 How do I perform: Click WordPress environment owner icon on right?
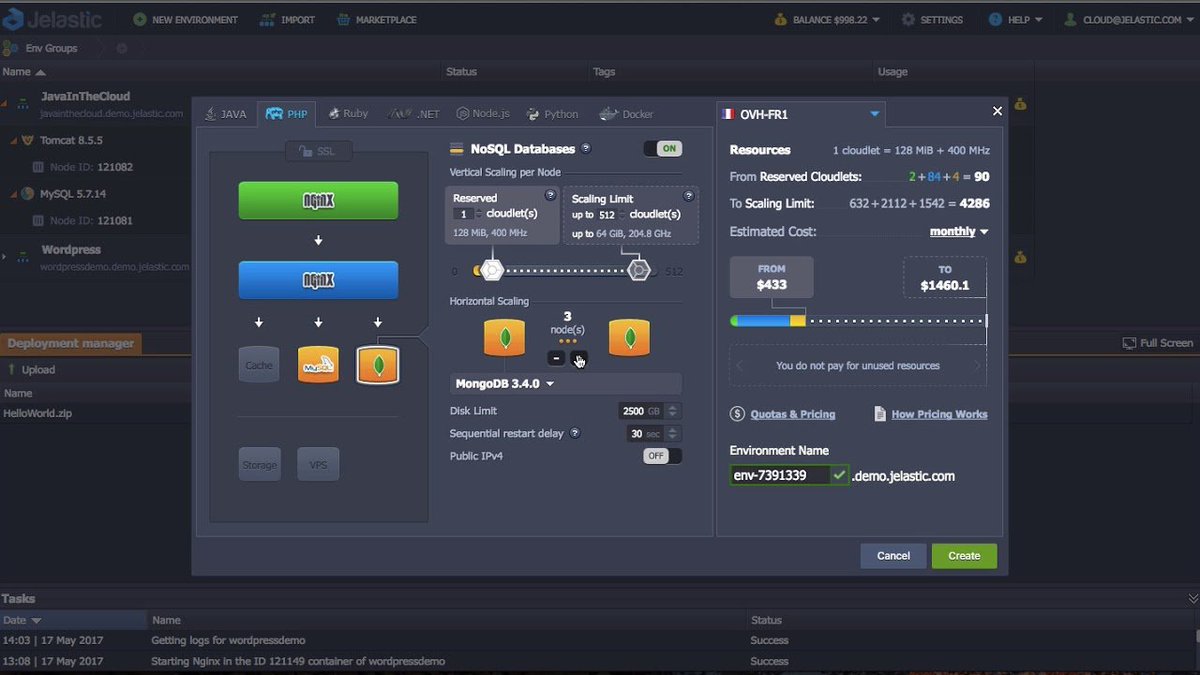[x=1020, y=257]
